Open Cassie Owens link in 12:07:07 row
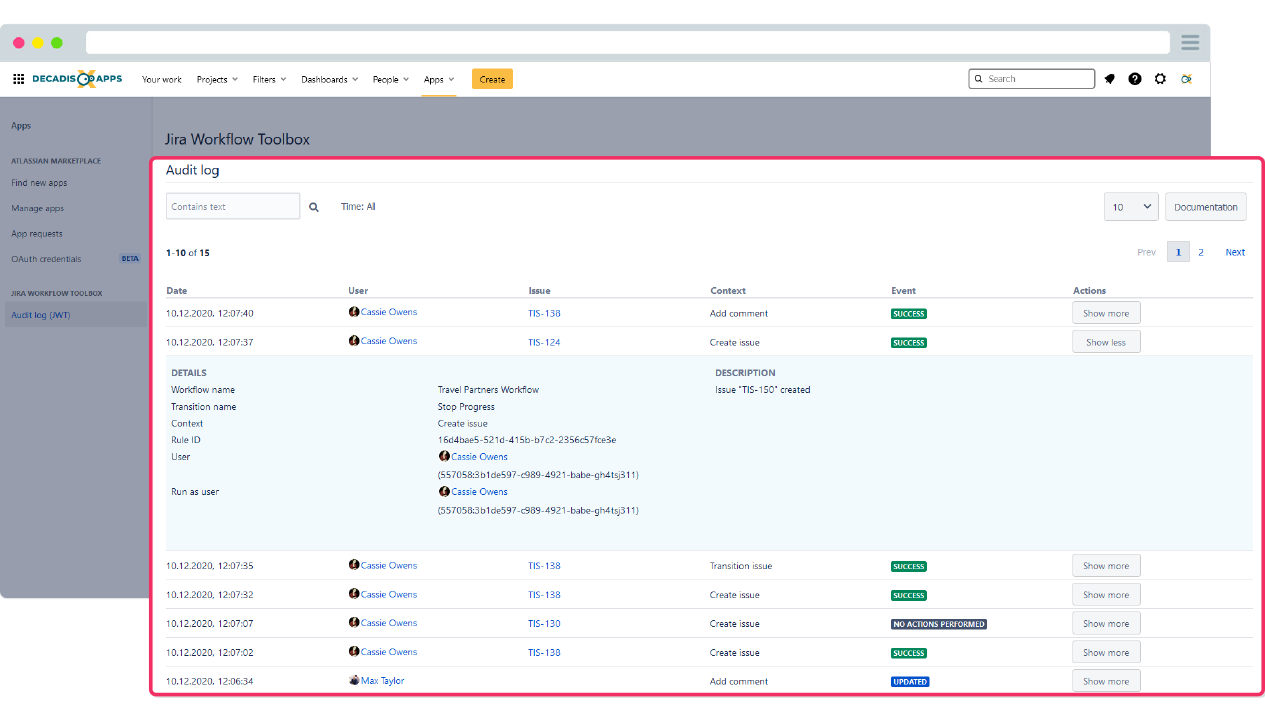 pyautogui.click(x=389, y=623)
